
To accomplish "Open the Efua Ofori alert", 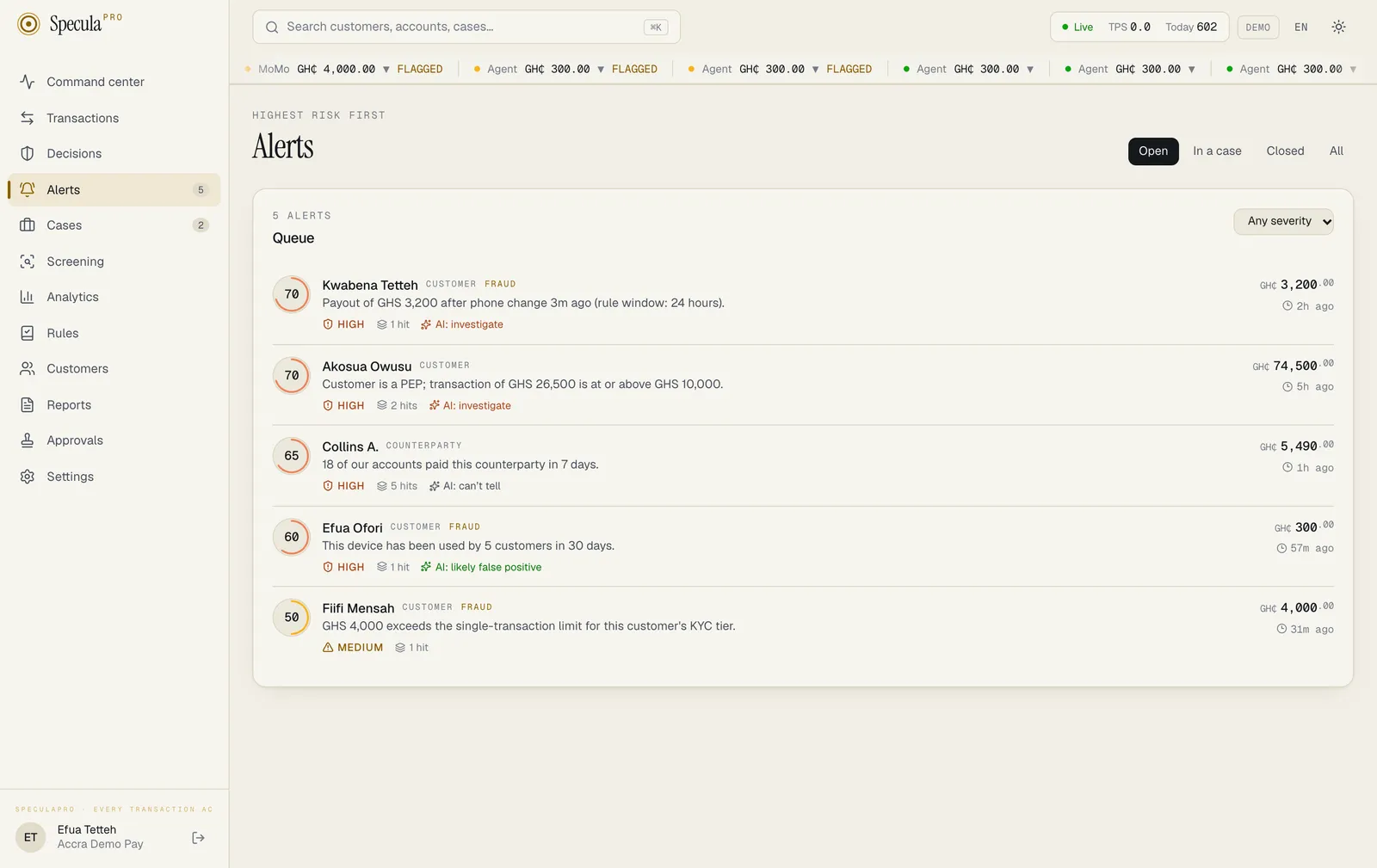I will point(803,547).
